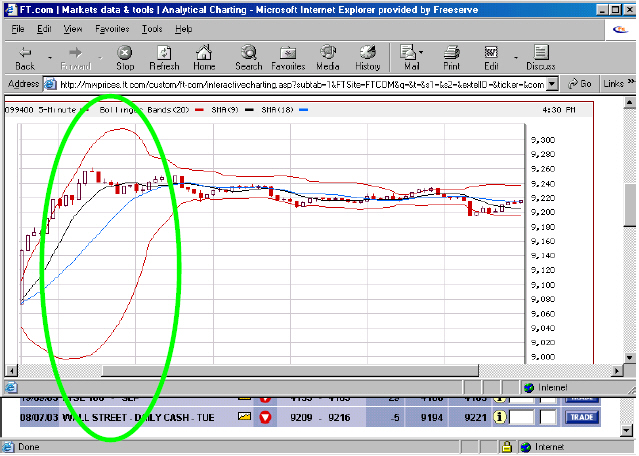This screenshot has width=639, height=456.
Task: Open the File menu
Action: click(18, 29)
